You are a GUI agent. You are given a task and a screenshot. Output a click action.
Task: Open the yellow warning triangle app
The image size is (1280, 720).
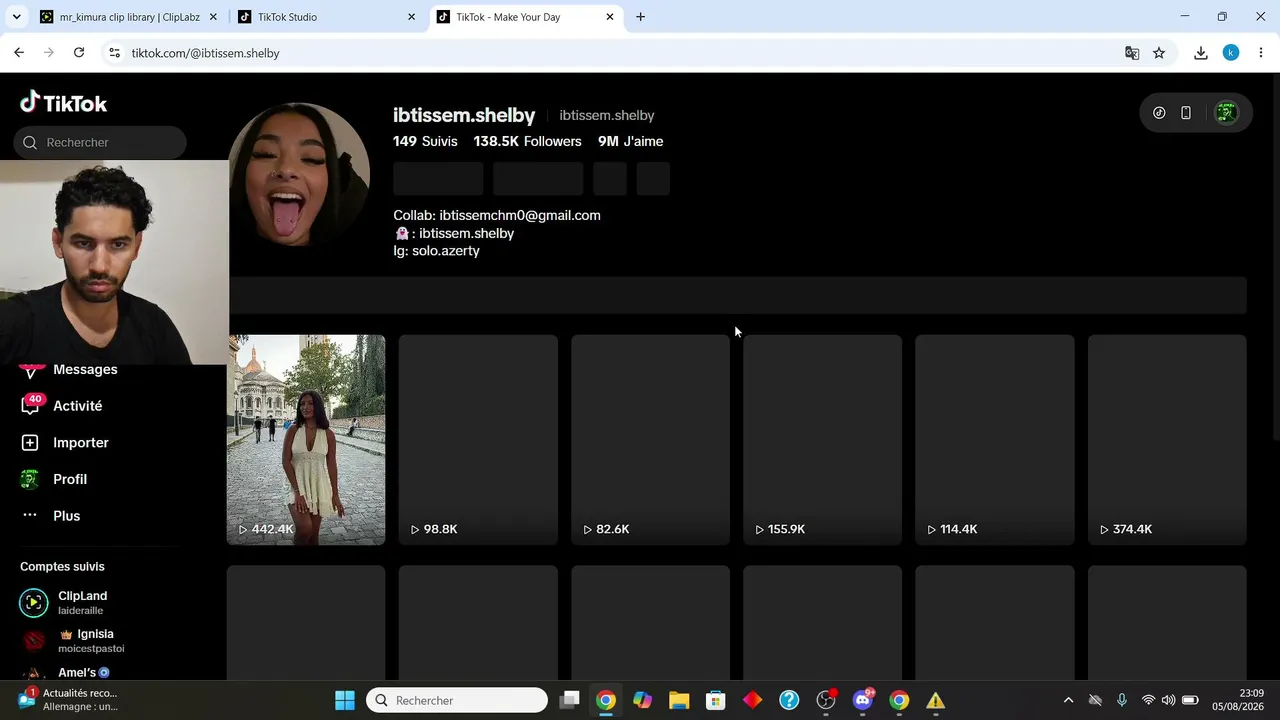pos(935,700)
